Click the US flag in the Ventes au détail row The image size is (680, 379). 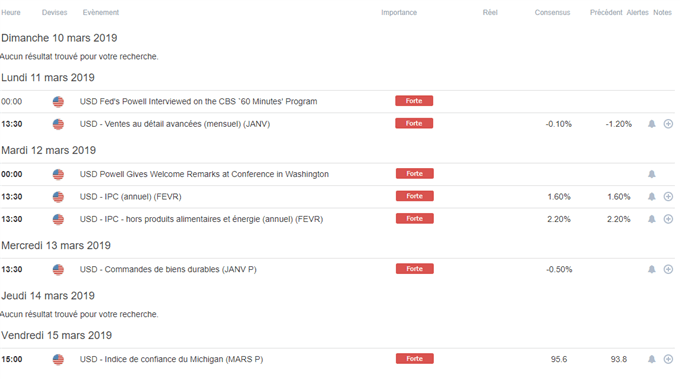[58, 124]
